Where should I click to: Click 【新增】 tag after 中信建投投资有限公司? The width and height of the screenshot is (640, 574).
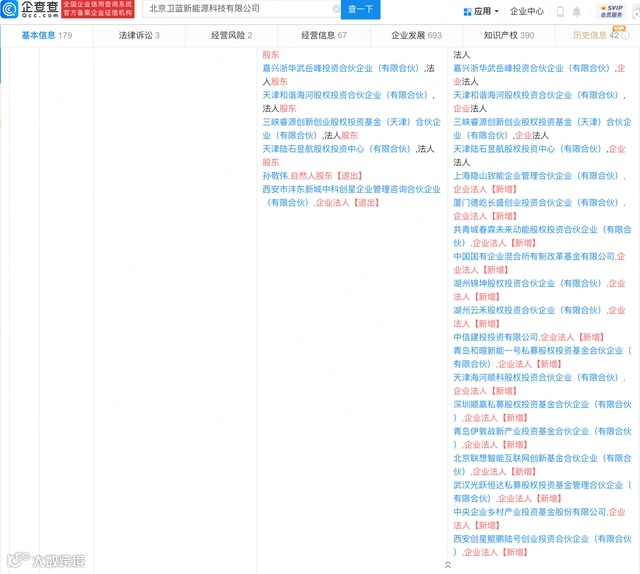tap(591, 337)
